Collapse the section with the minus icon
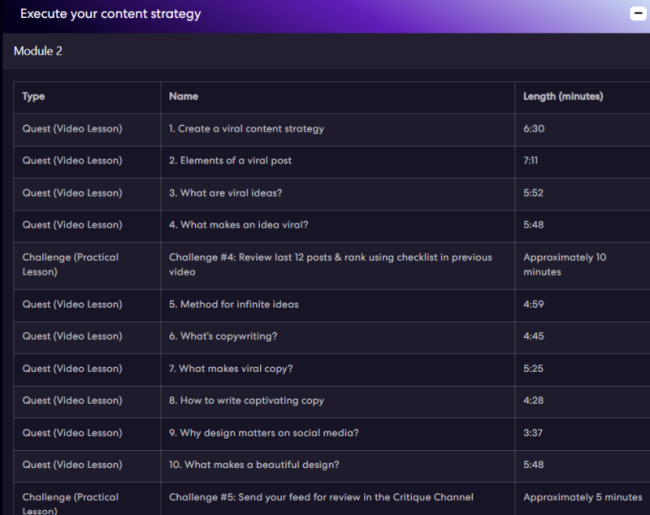 (637, 14)
